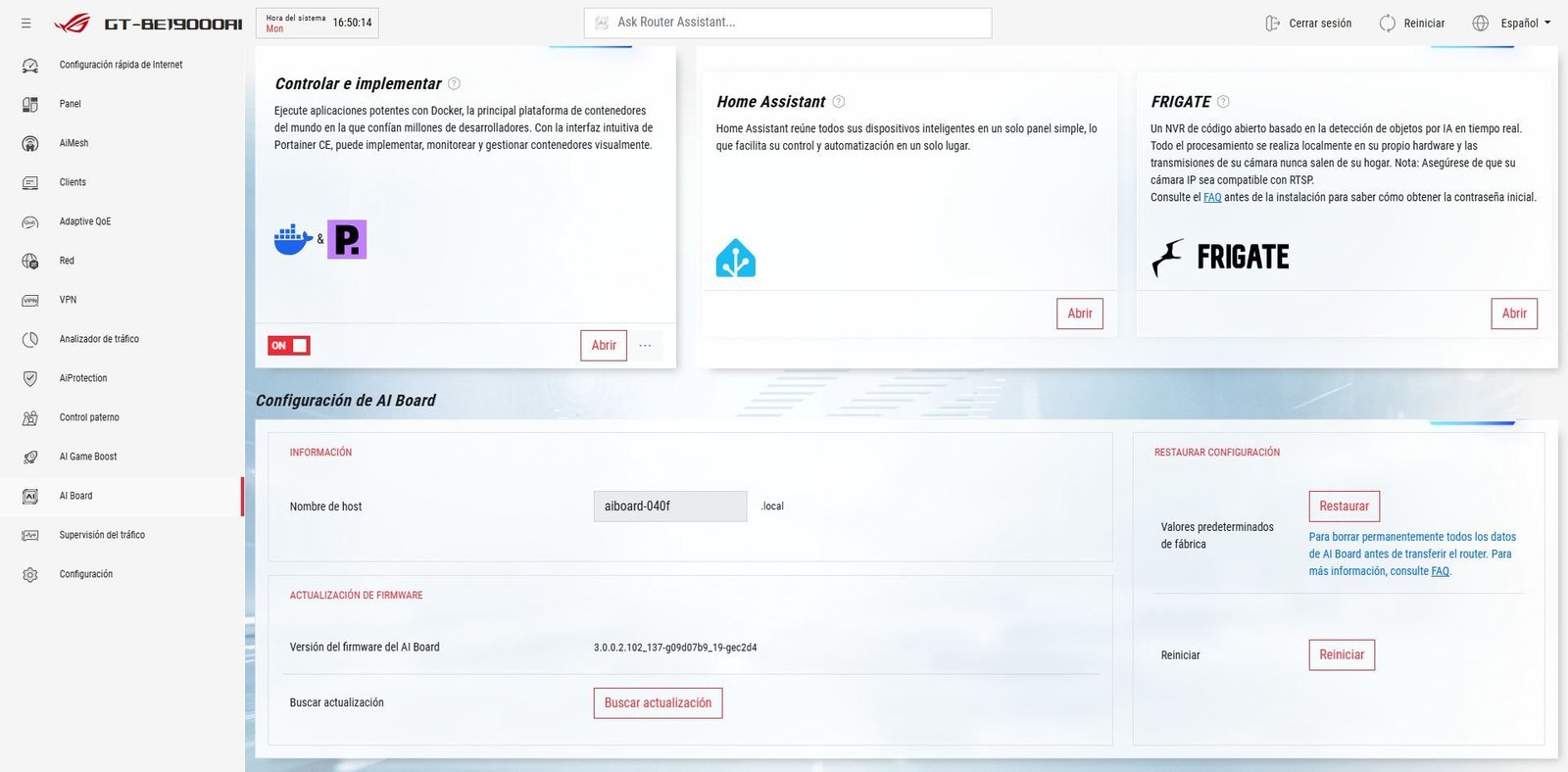1568x772 pixels.
Task: Open the AiMesh sidebar icon
Action: [30, 143]
